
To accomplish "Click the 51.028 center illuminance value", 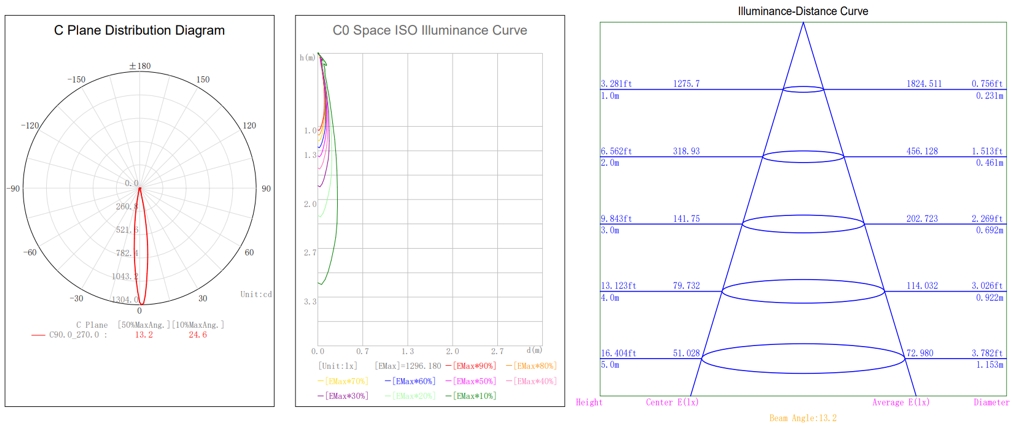I will tap(686, 353).
